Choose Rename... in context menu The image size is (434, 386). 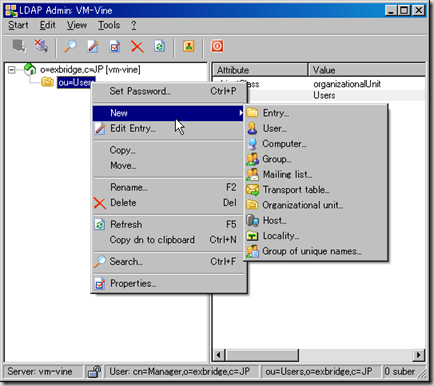tap(169, 187)
